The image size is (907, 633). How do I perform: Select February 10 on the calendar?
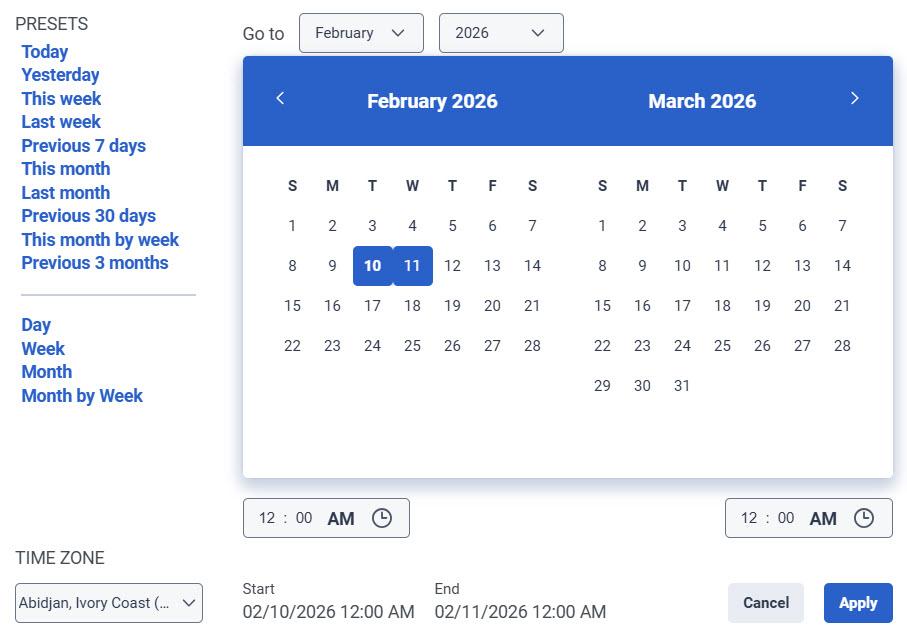click(372, 266)
